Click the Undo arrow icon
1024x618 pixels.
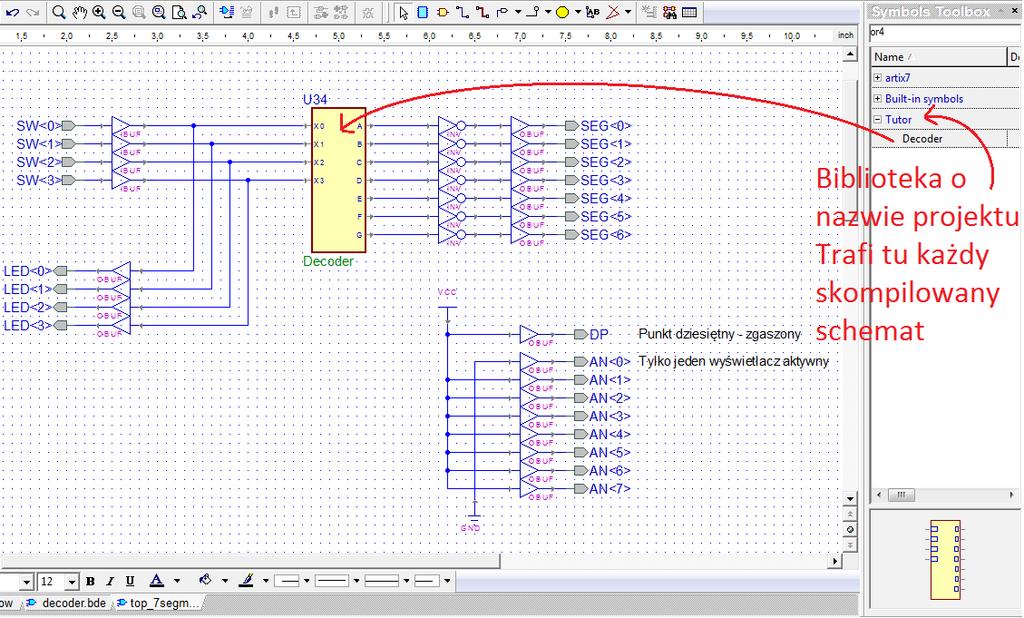click(x=12, y=12)
